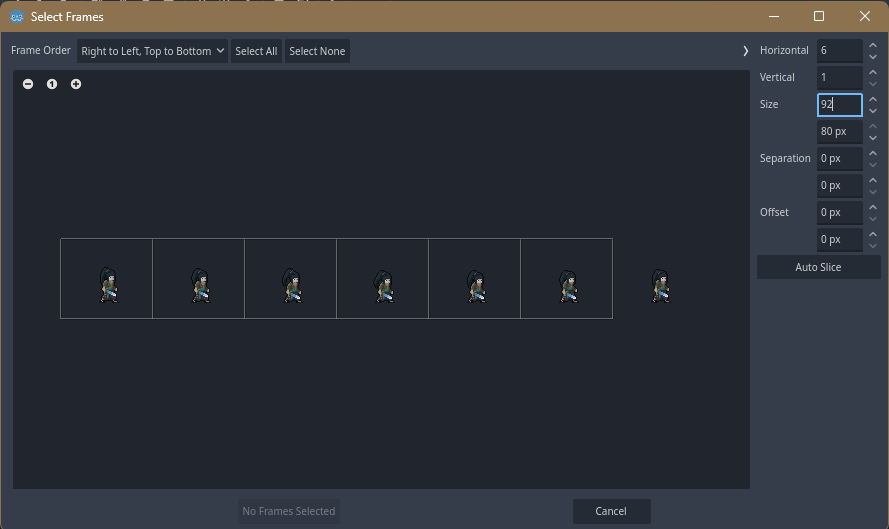Toggle the sixth sprite frame in the grid
Screen dimensions: 889x529
pyautogui.click(x=567, y=279)
